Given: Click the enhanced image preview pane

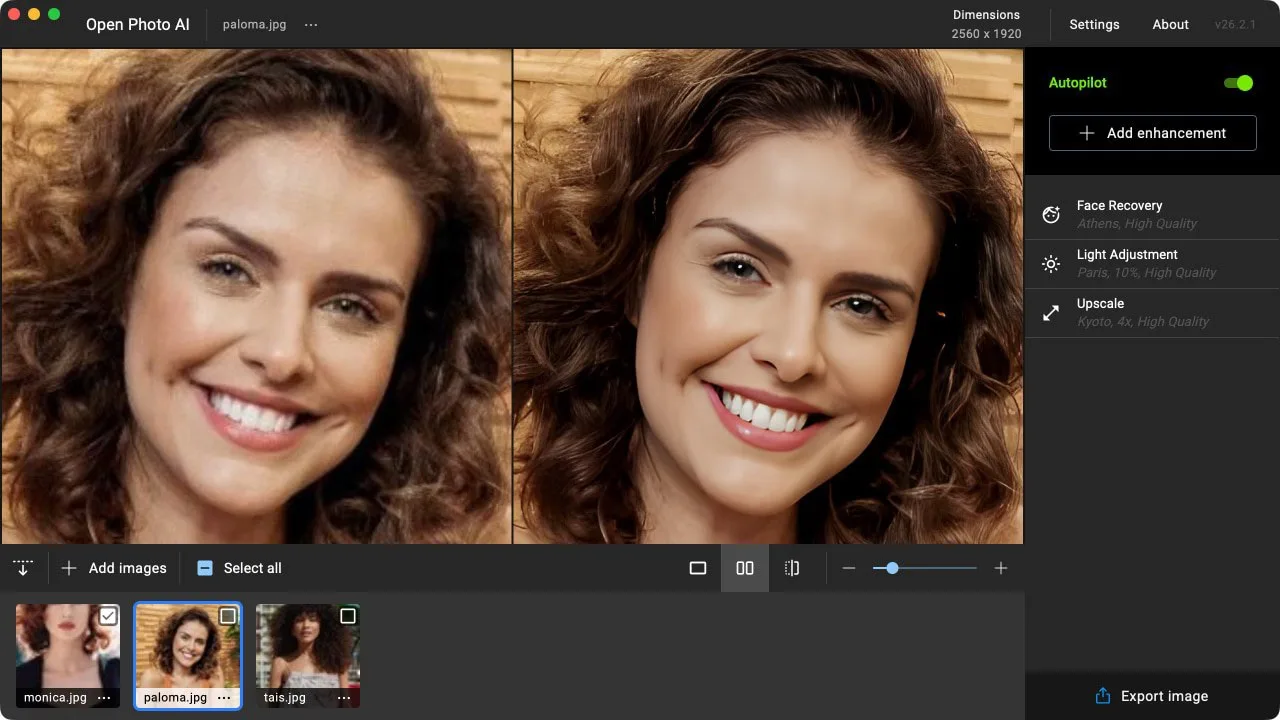Looking at the screenshot, I should click(768, 297).
